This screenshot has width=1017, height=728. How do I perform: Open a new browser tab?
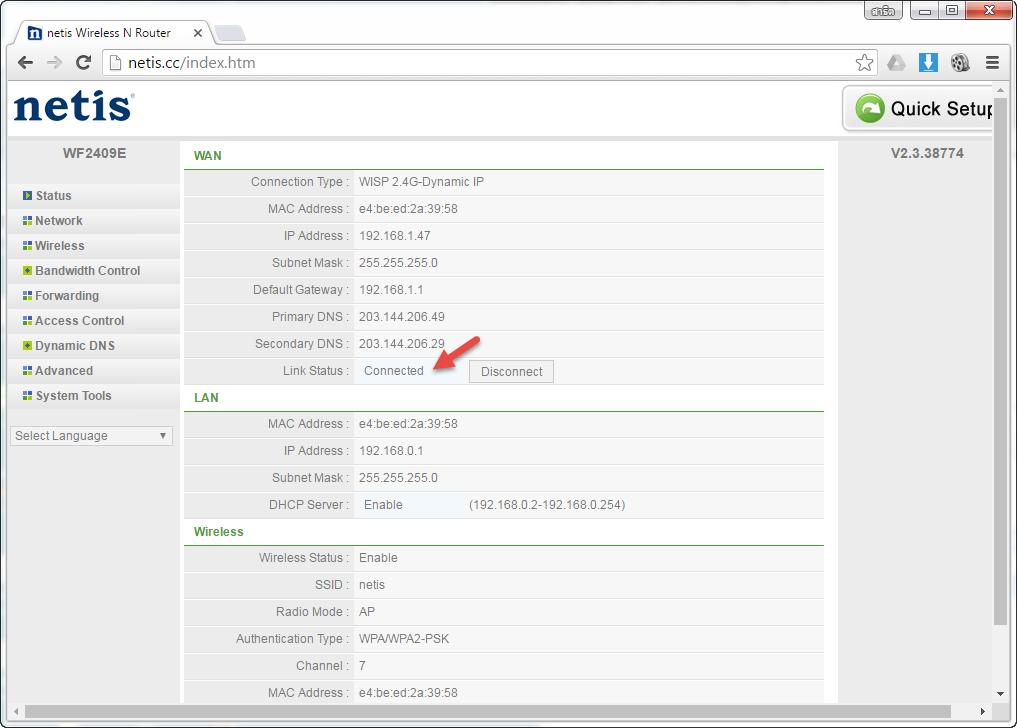tap(230, 32)
